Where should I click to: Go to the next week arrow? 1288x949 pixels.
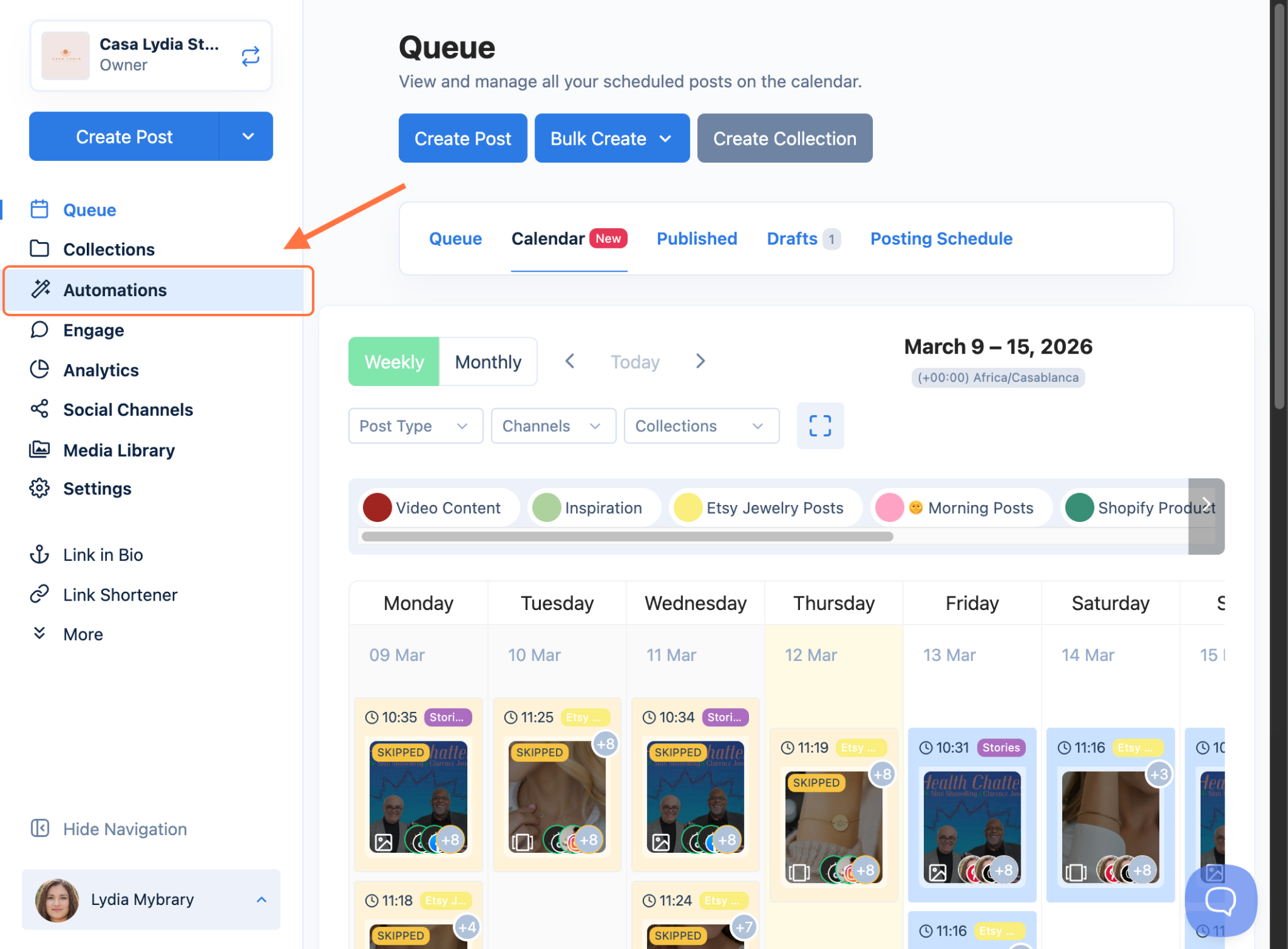pos(700,361)
